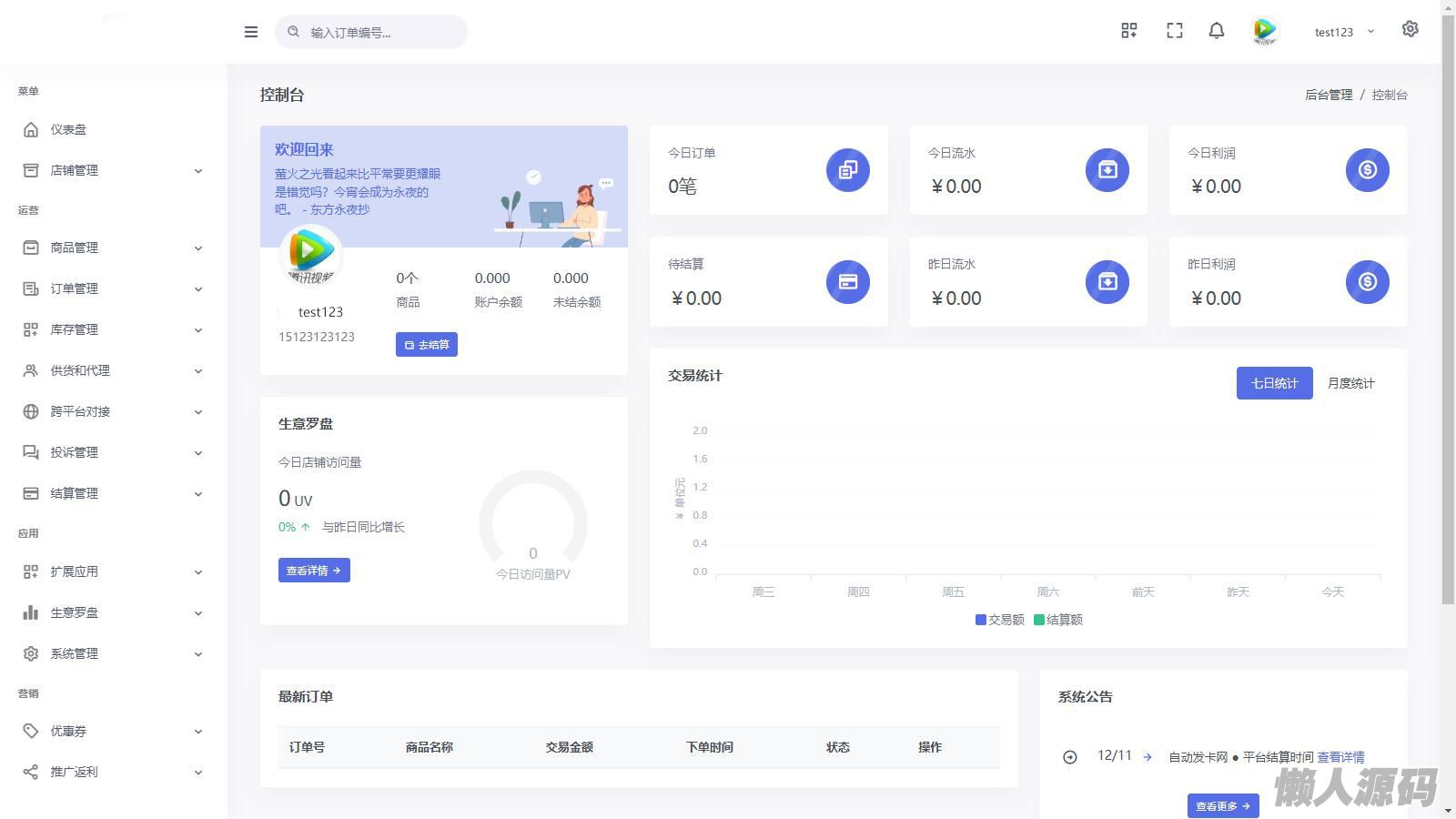This screenshot has width=1456, height=819.
Task: Click the 今日利润 dollar icon
Action: point(1368,170)
